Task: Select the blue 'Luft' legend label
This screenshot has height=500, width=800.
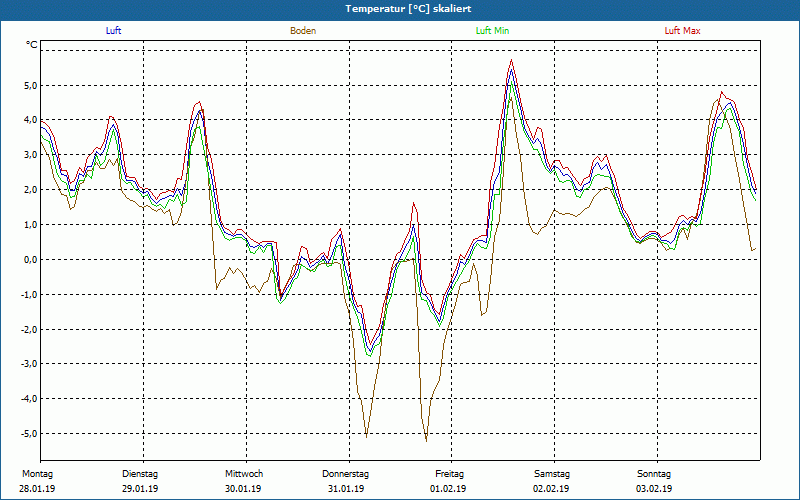Action: (113, 31)
